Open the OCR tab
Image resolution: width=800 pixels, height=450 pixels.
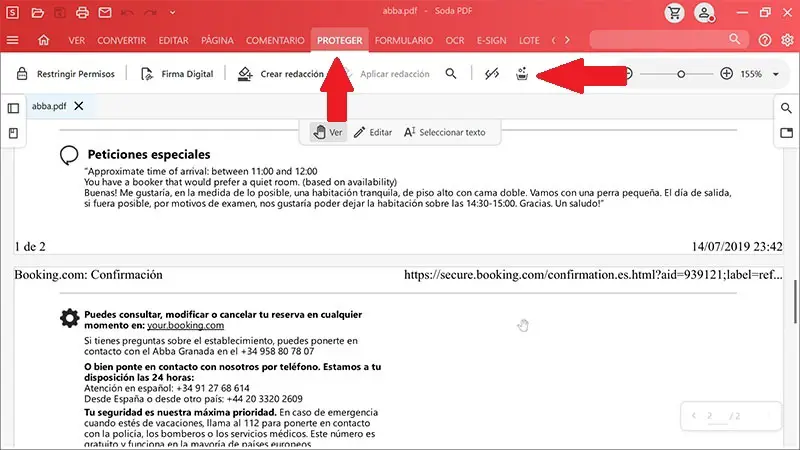(x=455, y=40)
